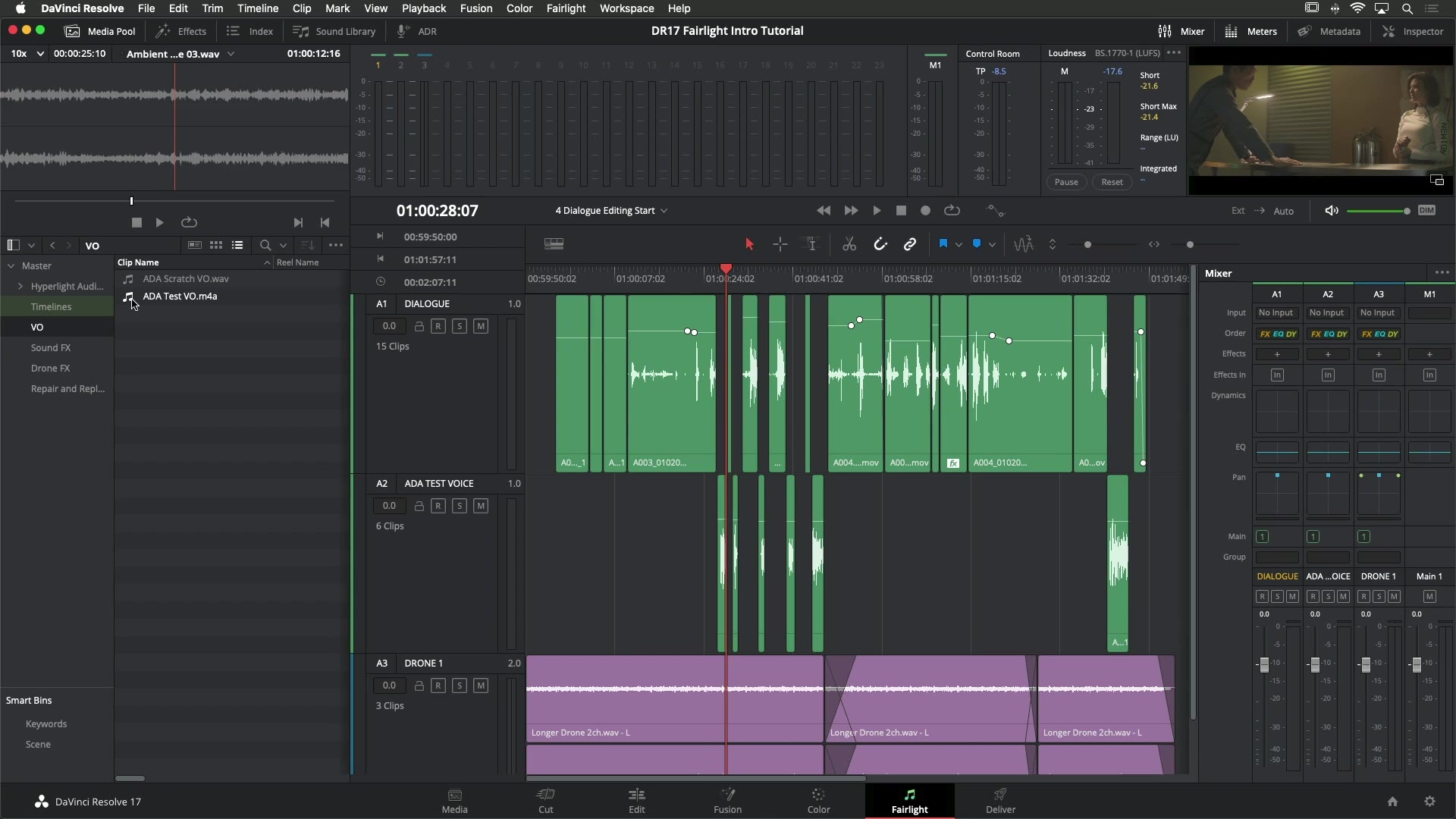Toggle the Inspector panel

tap(1413, 31)
